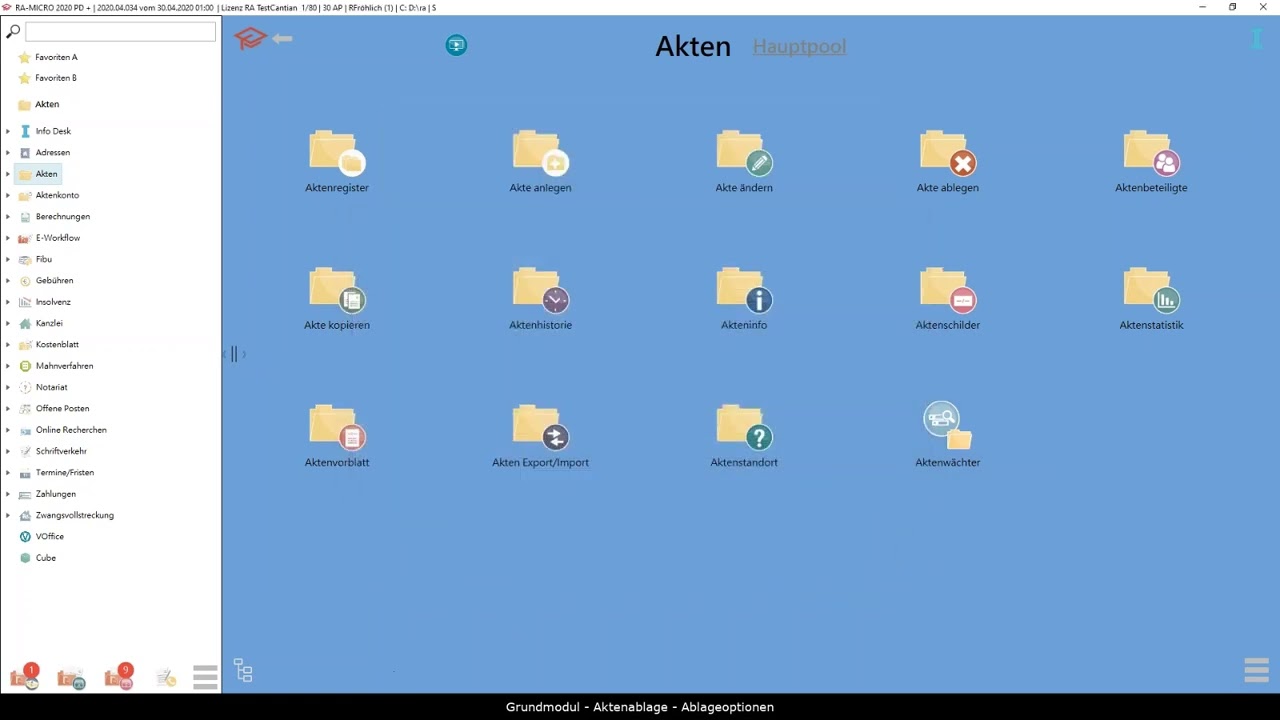Screen dimensions: 1280x720
Task: Open the Akteninfo module
Action: (744, 298)
